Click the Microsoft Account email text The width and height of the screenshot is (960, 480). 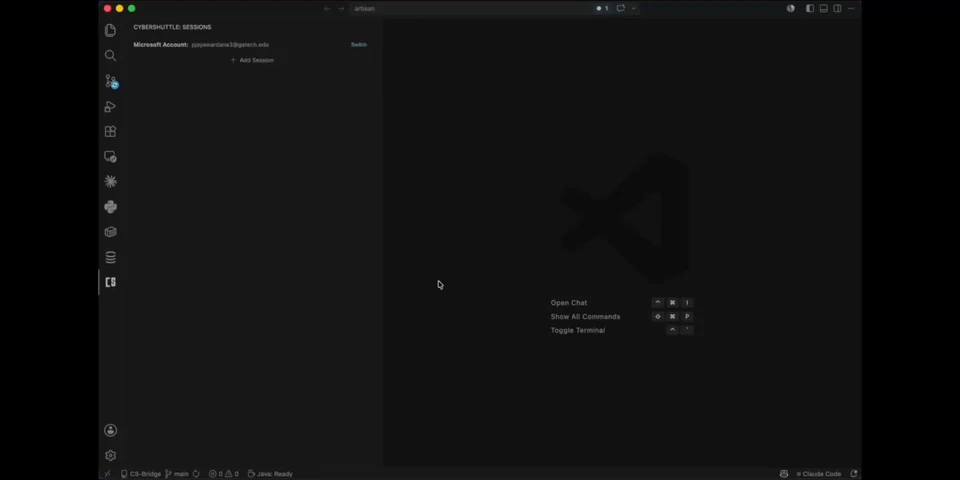pos(230,45)
